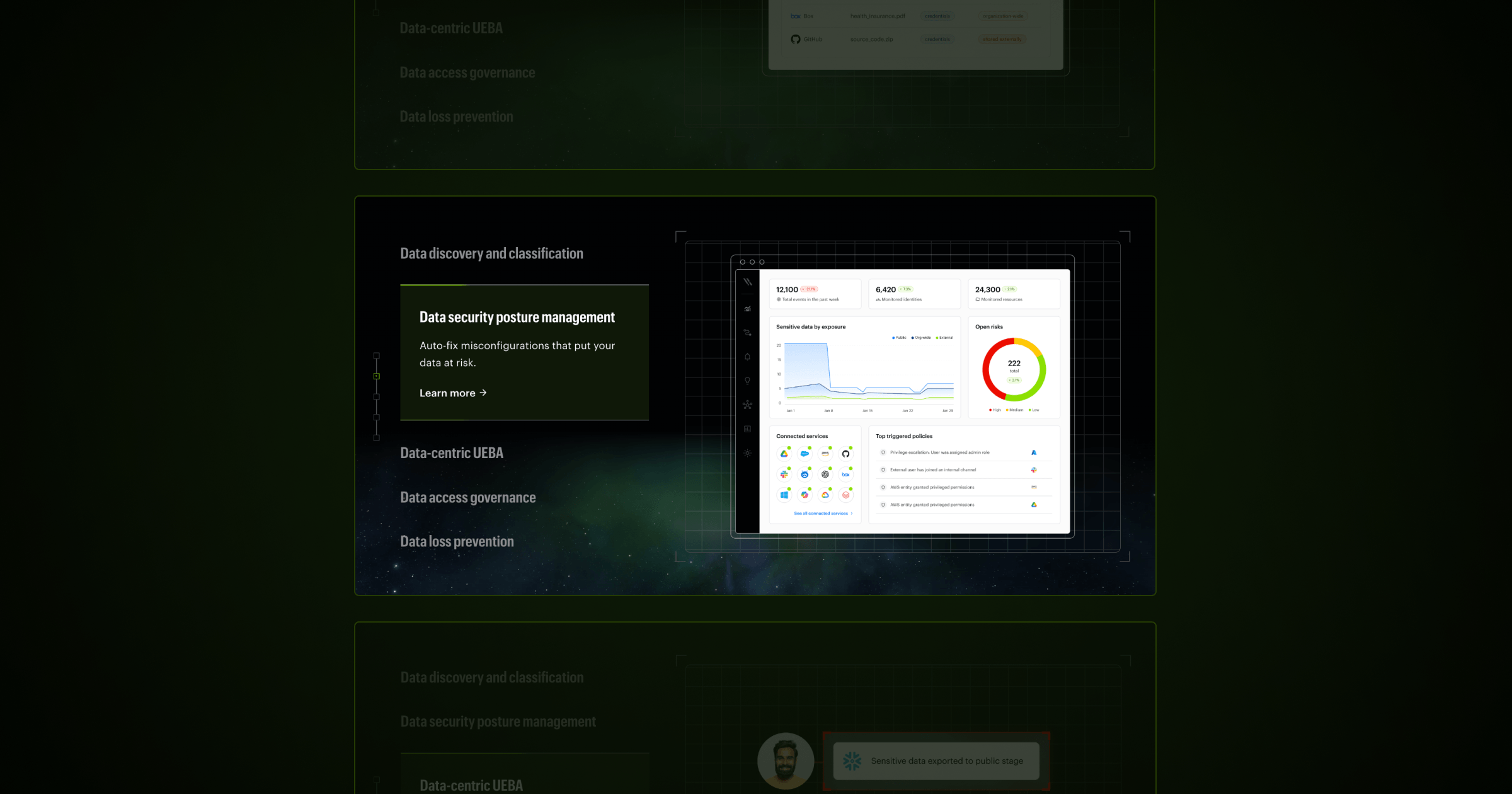Click the analytics chart icon in sidebar
Screen dimensions: 1512x794
click(x=747, y=309)
